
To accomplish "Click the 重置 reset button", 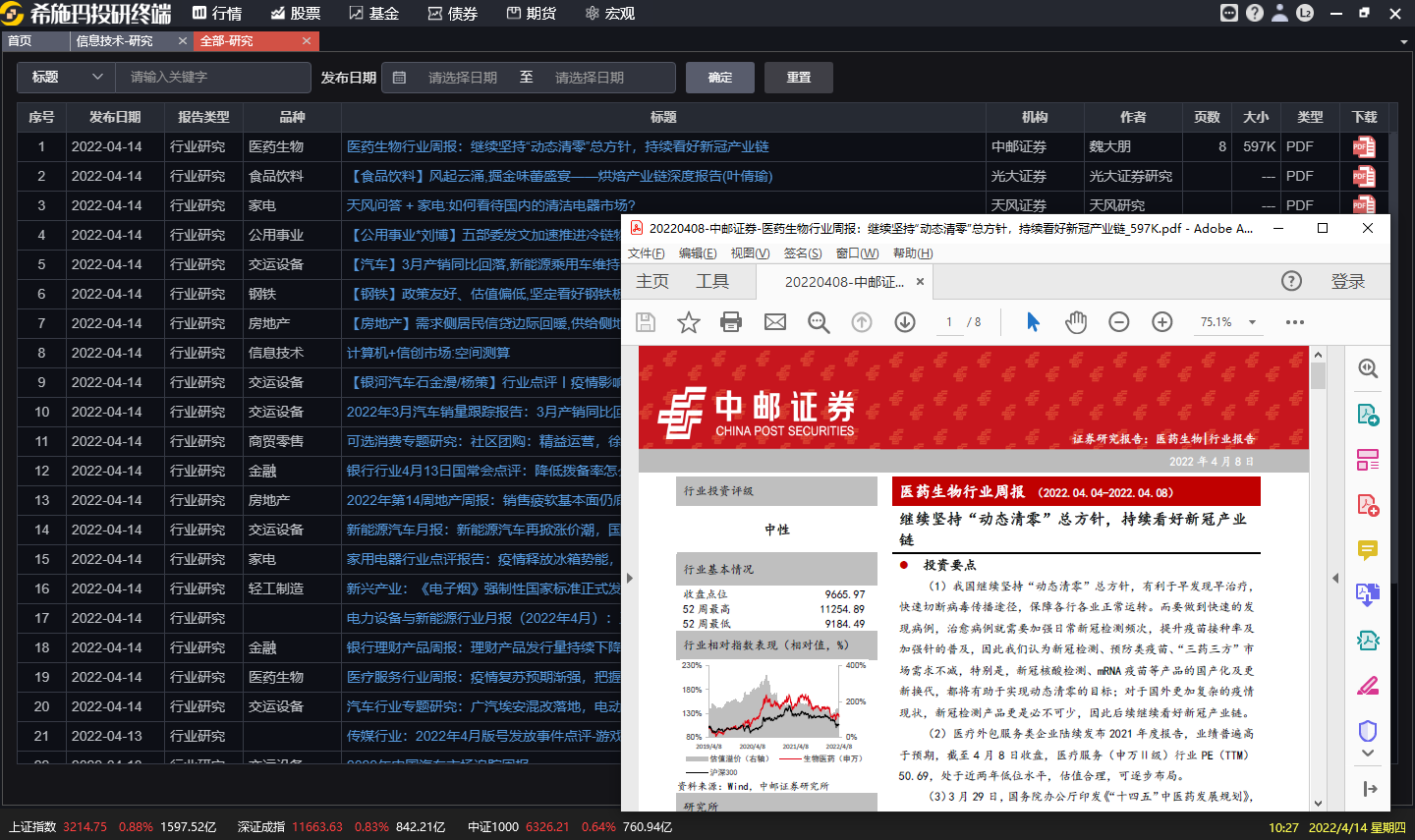I will pyautogui.click(x=799, y=77).
